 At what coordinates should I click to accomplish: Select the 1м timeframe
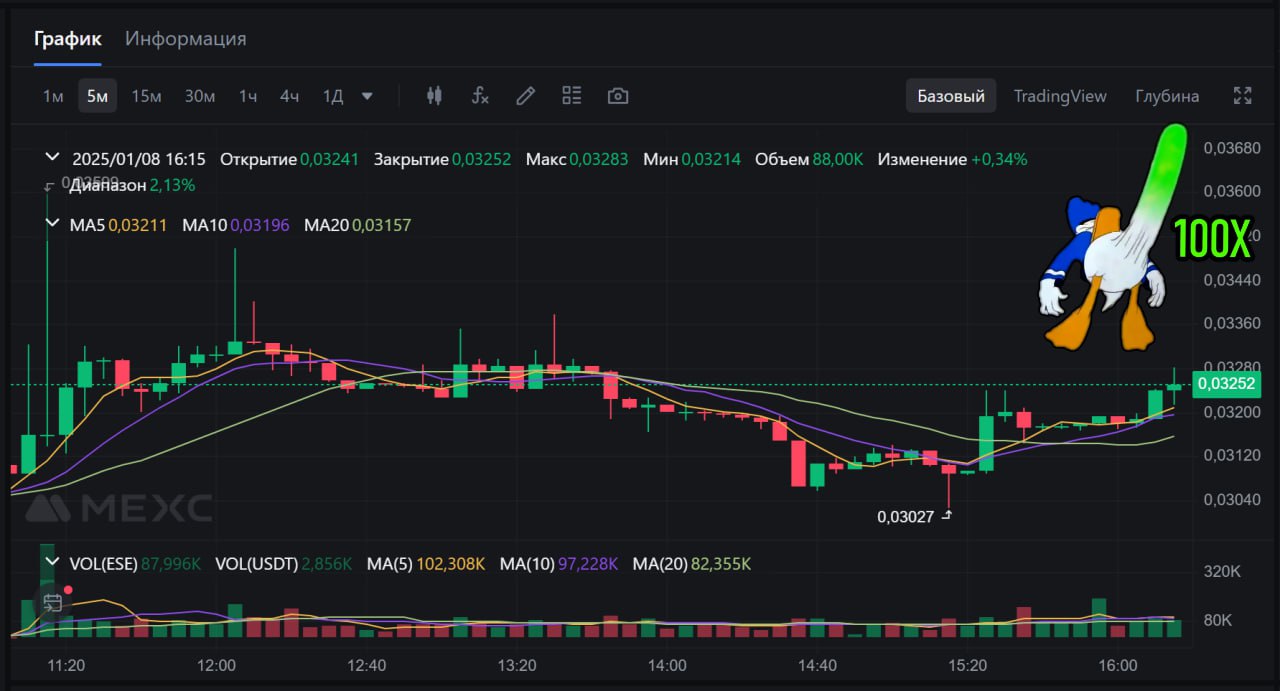pyautogui.click(x=53, y=96)
